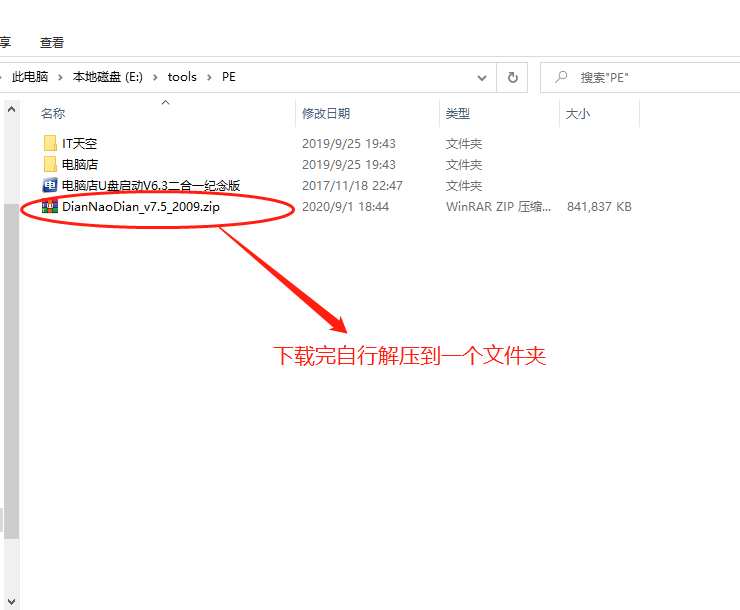Sort by 修改日期 column header
The width and height of the screenshot is (740, 610).
coord(326,114)
